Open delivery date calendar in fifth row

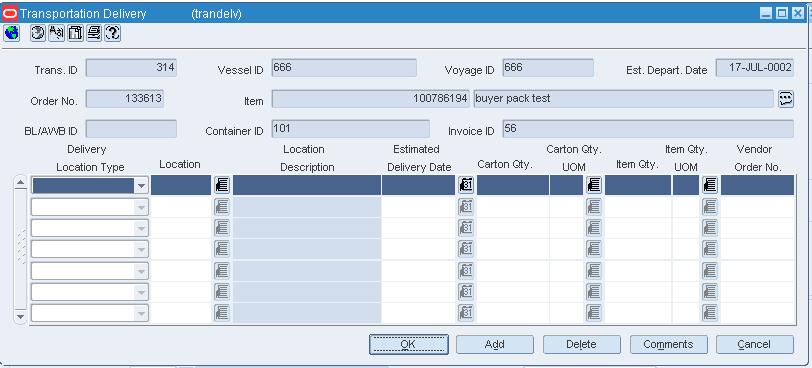pyautogui.click(x=466, y=270)
